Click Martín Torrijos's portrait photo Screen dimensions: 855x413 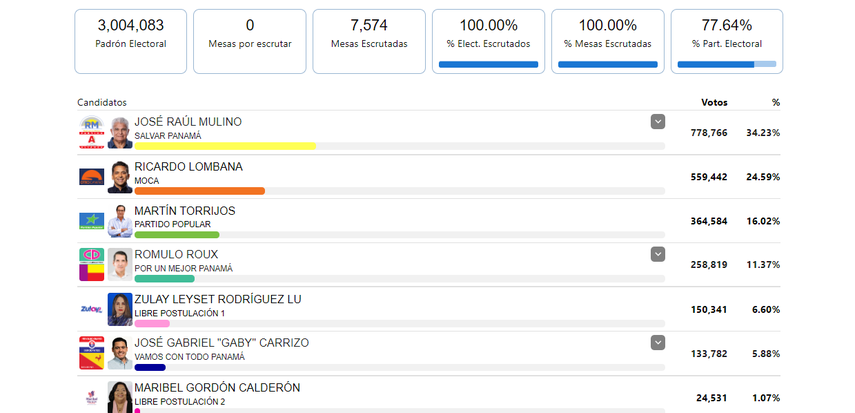pos(120,221)
